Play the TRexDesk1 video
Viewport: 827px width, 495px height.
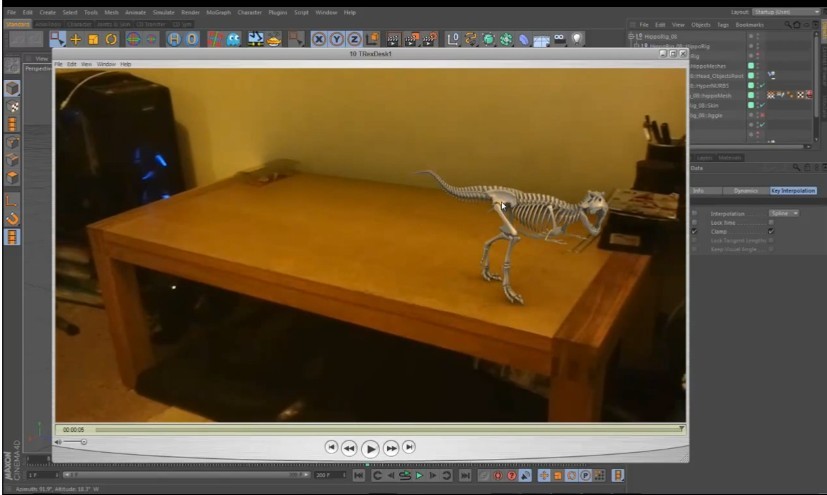click(370, 449)
